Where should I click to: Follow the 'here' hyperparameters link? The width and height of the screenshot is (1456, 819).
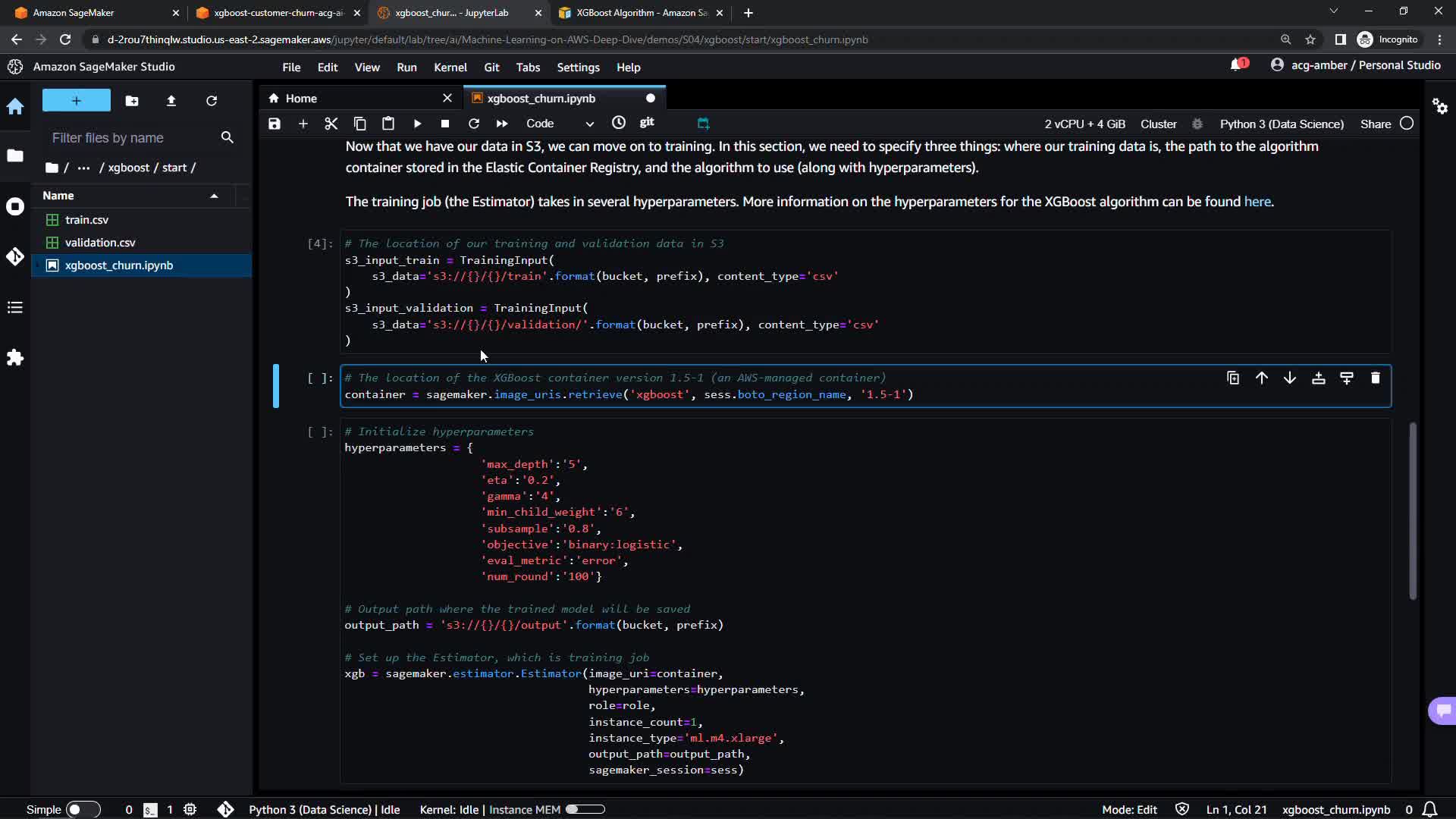pos(1257,202)
